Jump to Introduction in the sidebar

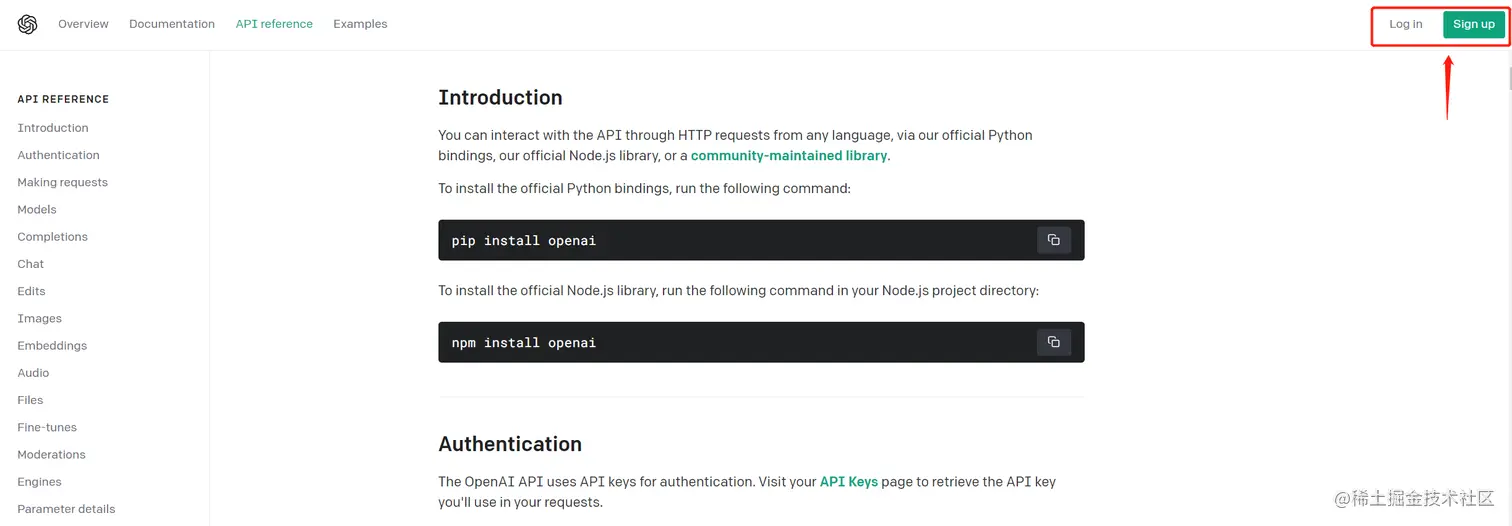point(53,128)
